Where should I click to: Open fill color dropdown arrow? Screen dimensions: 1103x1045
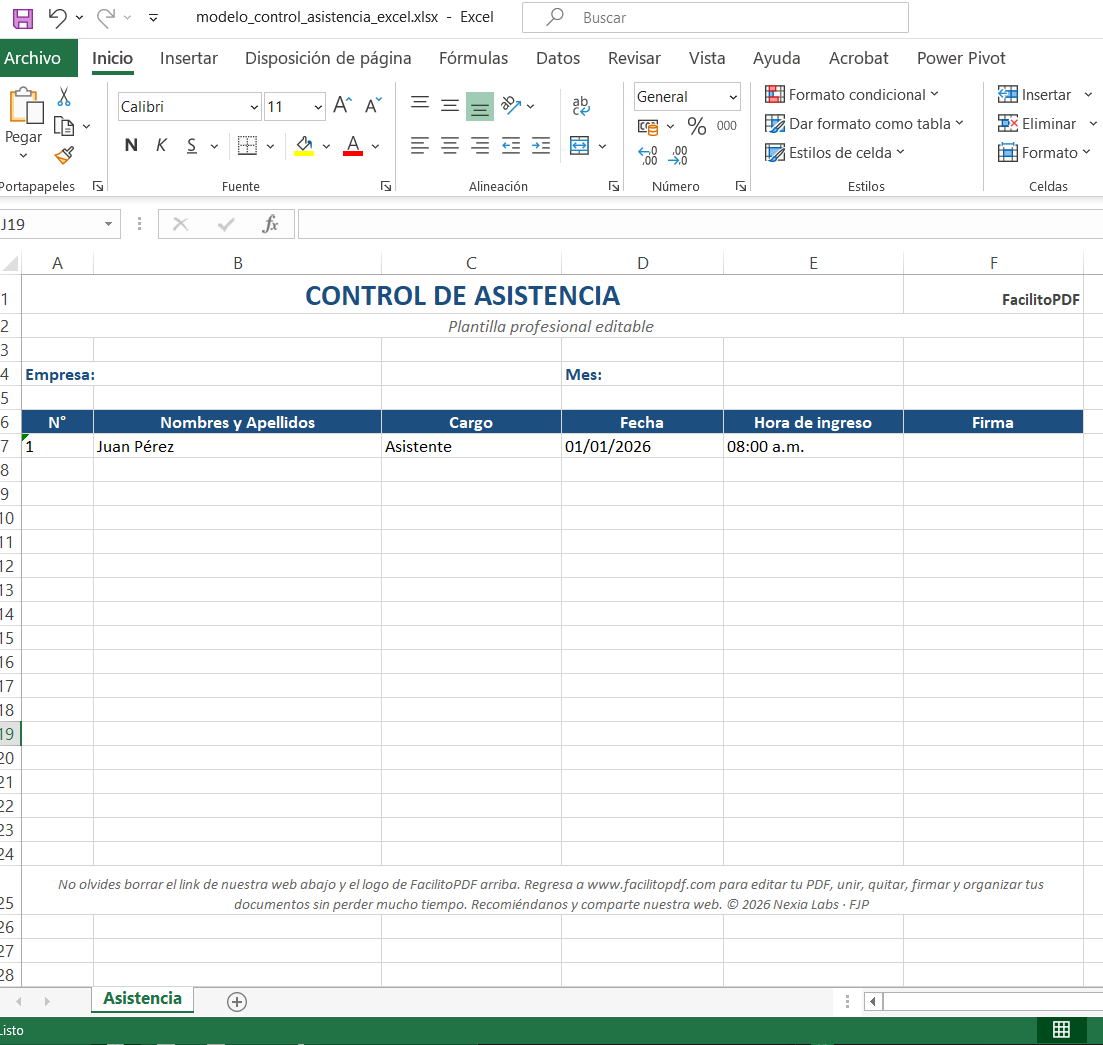click(326, 146)
